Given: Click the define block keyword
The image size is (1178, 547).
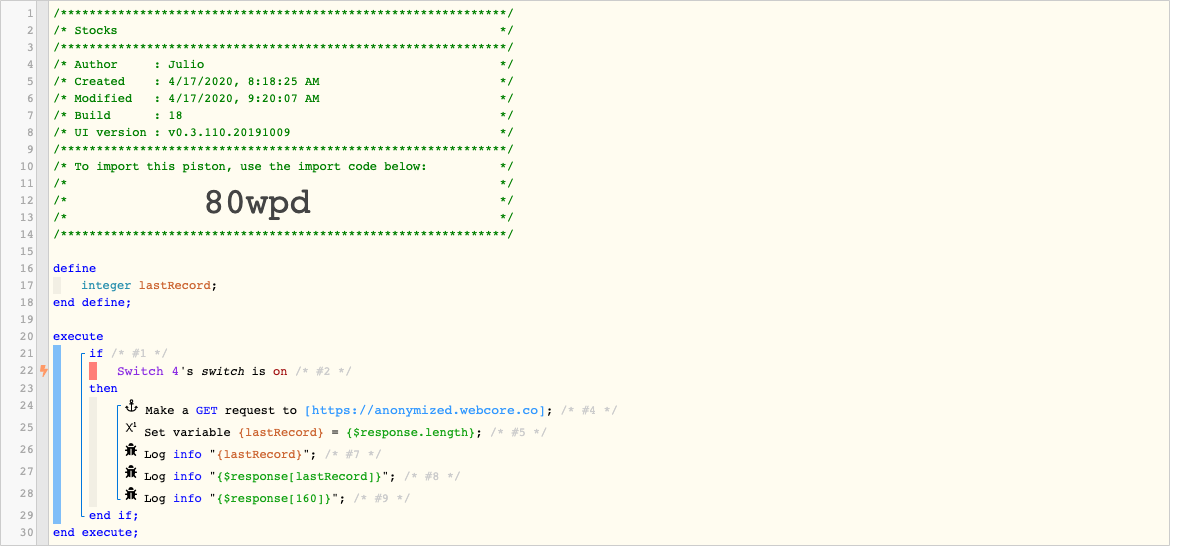Looking at the screenshot, I should click(x=74, y=268).
